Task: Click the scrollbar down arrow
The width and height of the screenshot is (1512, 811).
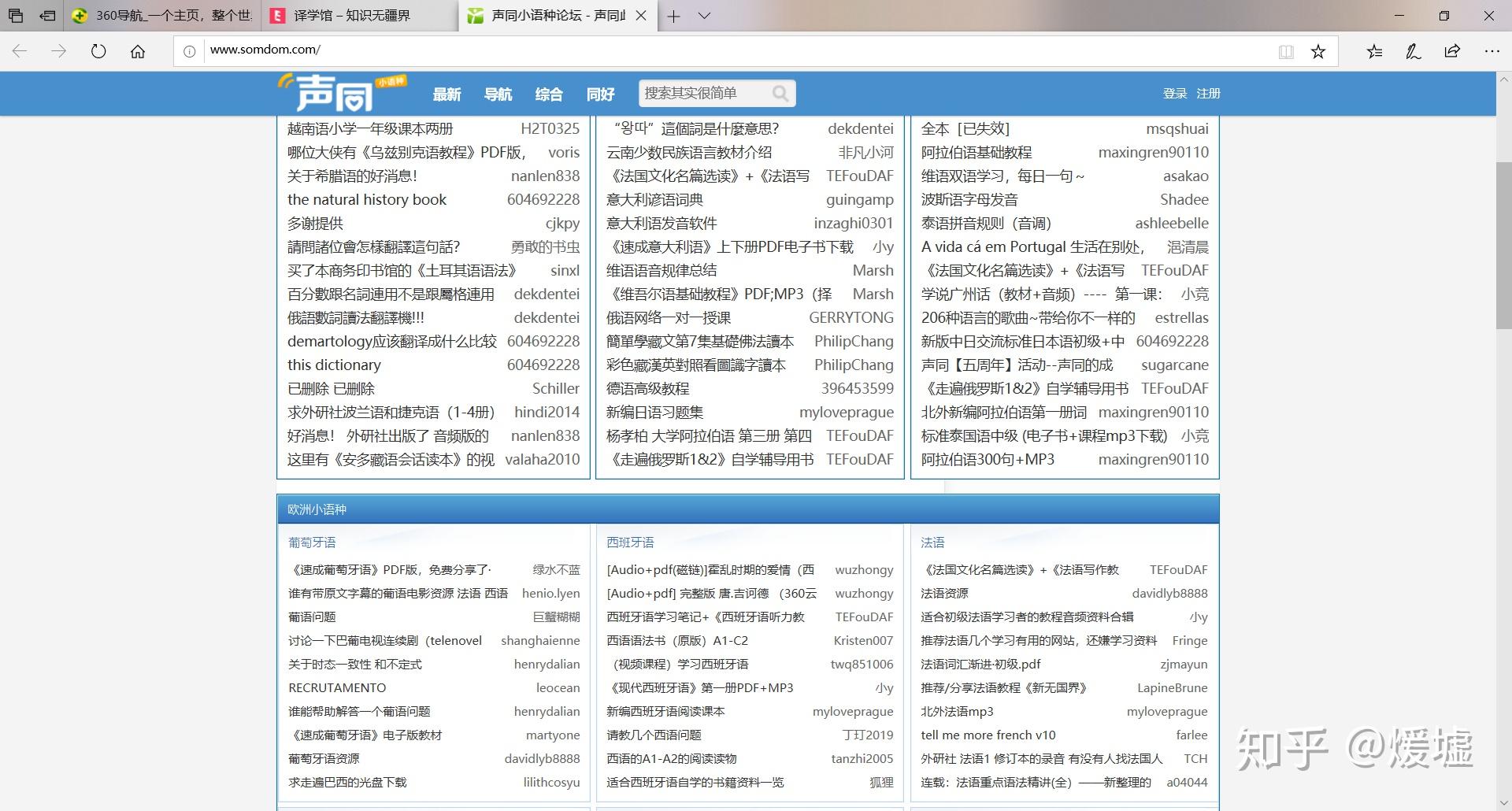Action: 1504,803
